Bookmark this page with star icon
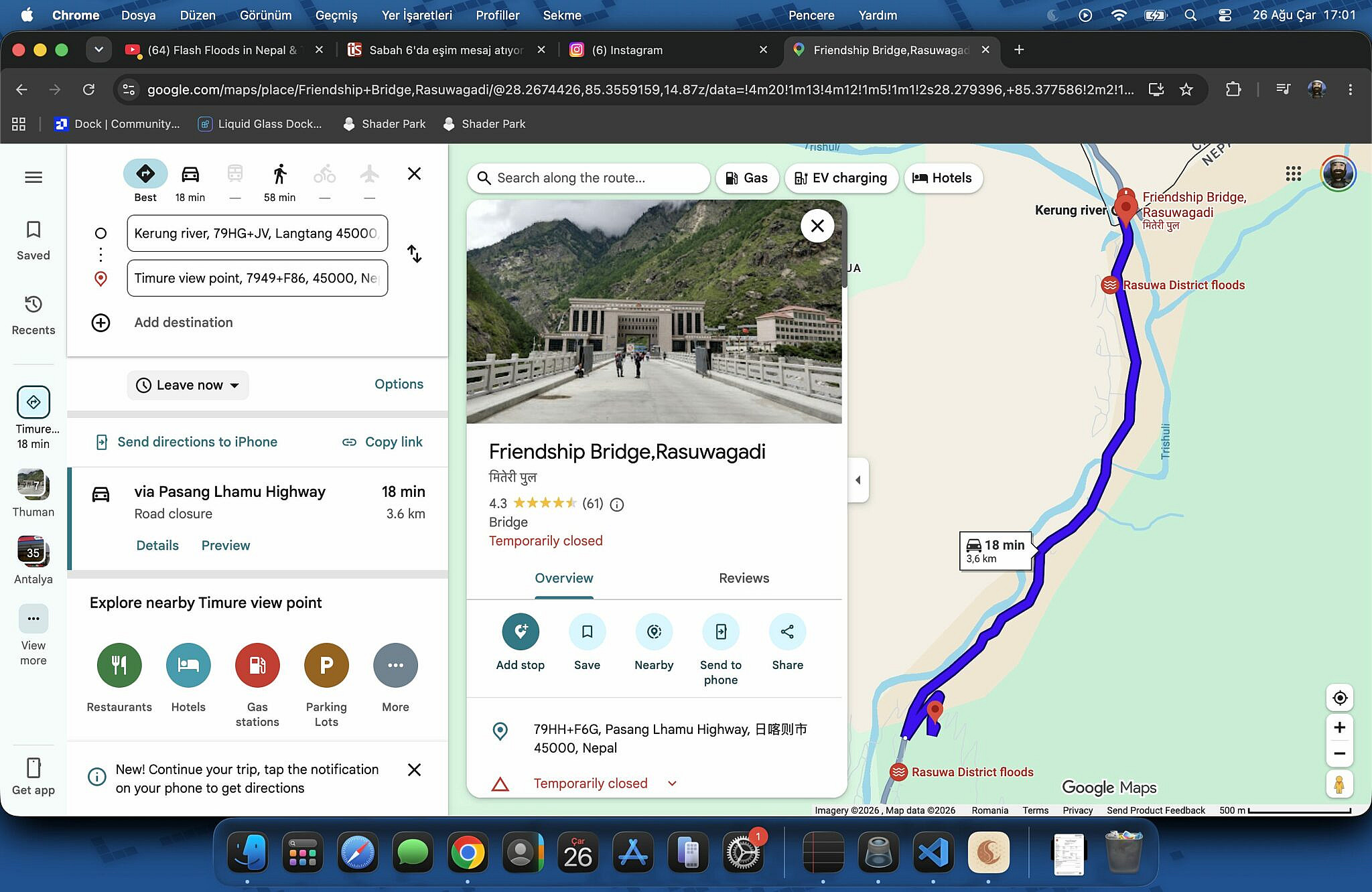This screenshot has width=1372, height=892. coord(1186,89)
